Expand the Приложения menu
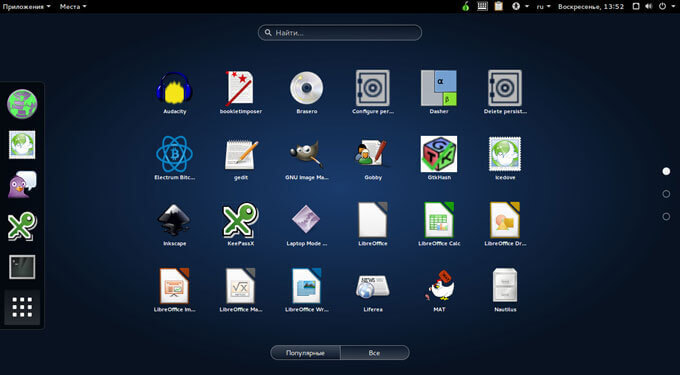The width and height of the screenshot is (680, 375). pyautogui.click(x=26, y=7)
